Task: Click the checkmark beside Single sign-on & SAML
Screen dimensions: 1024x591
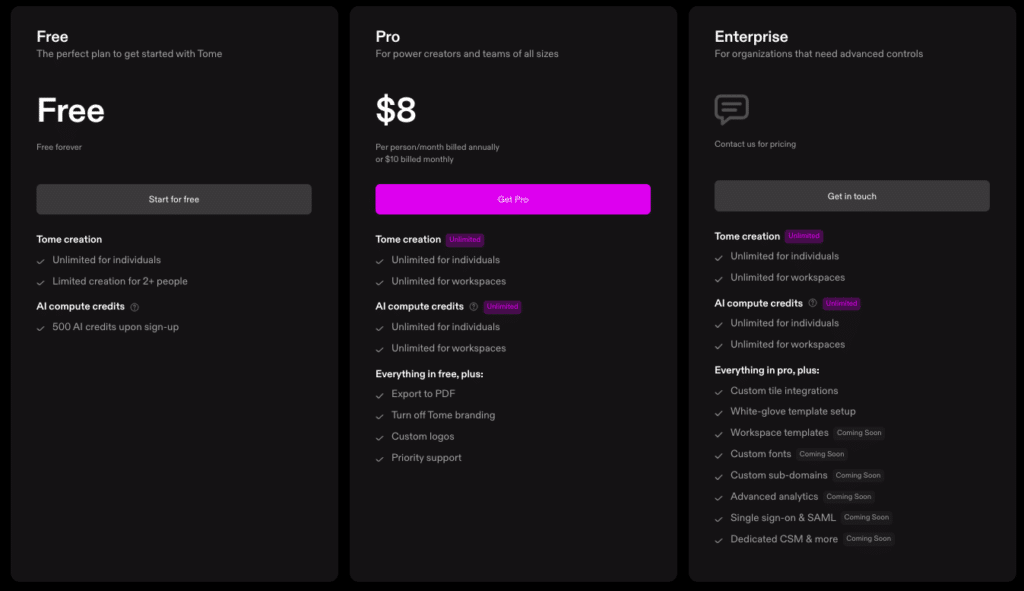Action: [x=718, y=517]
